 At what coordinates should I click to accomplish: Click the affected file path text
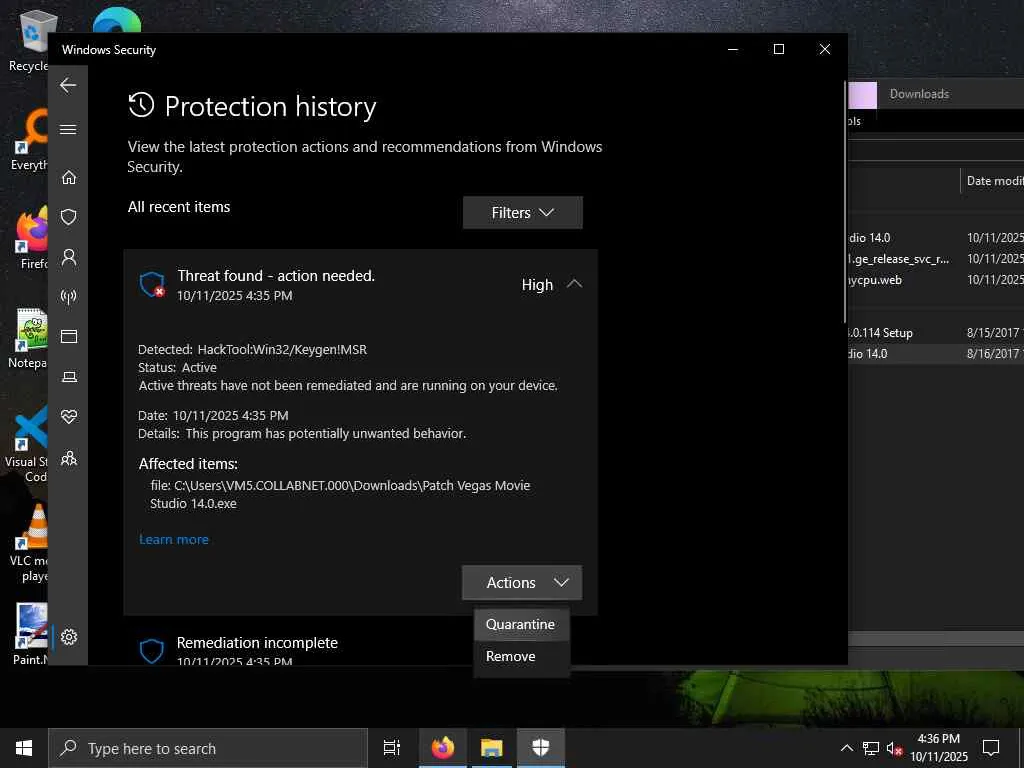tap(340, 494)
